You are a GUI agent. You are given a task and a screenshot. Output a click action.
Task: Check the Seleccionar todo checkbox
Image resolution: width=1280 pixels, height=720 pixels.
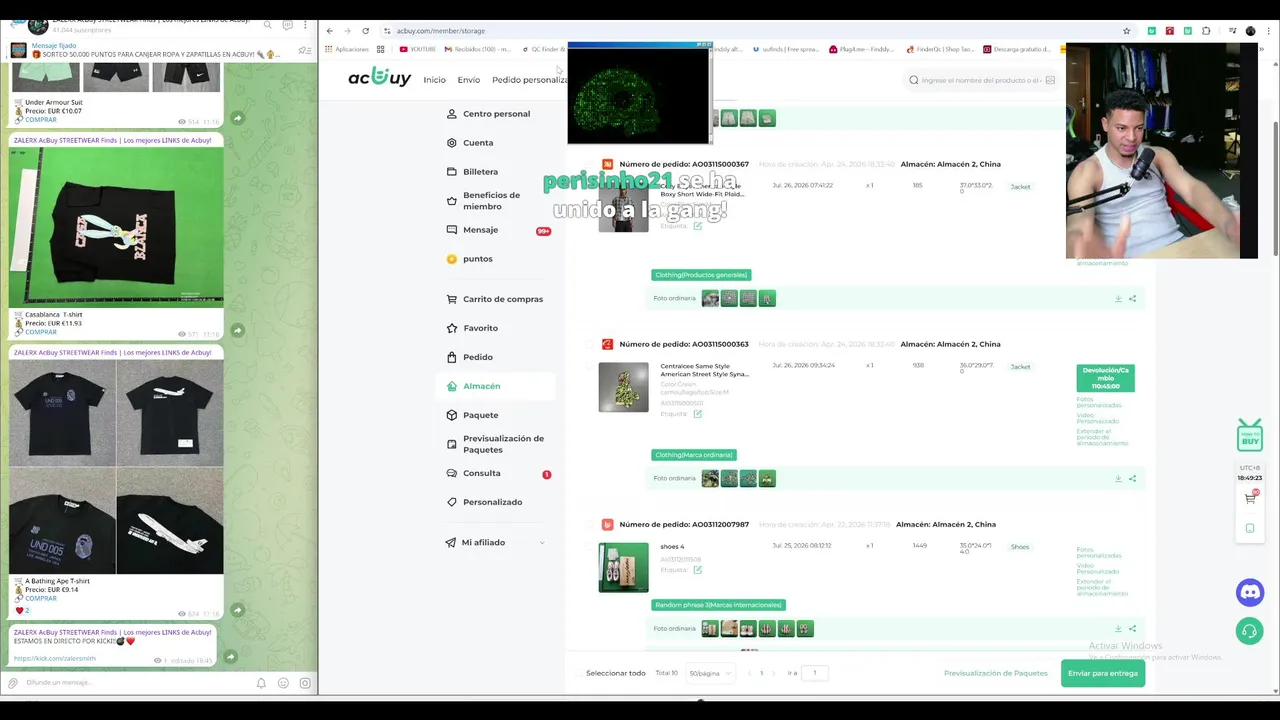[x=579, y=673]
